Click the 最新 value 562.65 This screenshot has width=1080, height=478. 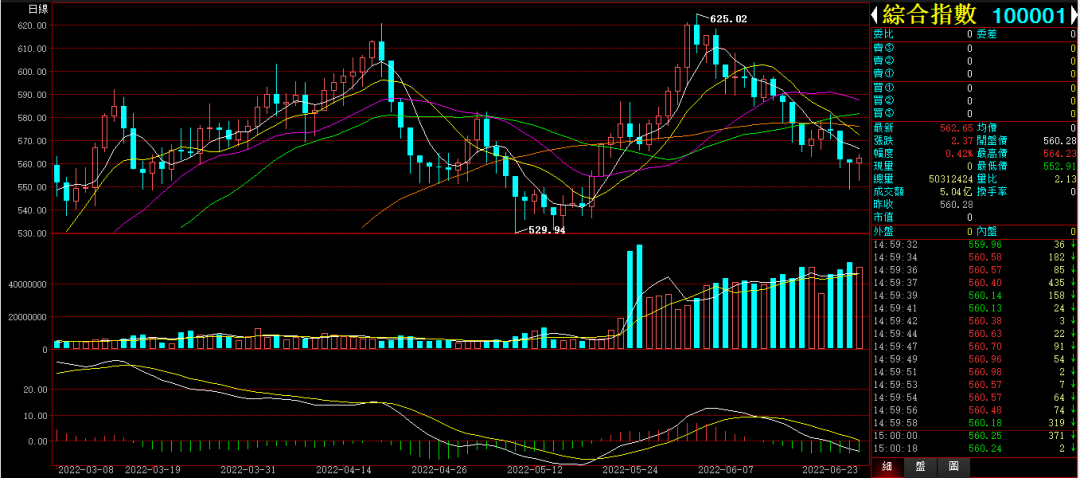tap(958, 128)
